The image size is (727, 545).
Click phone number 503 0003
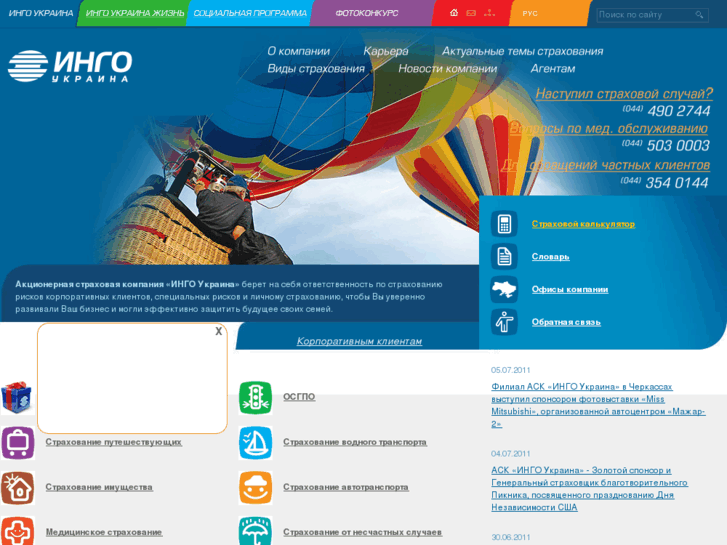(x=678, y=146)
